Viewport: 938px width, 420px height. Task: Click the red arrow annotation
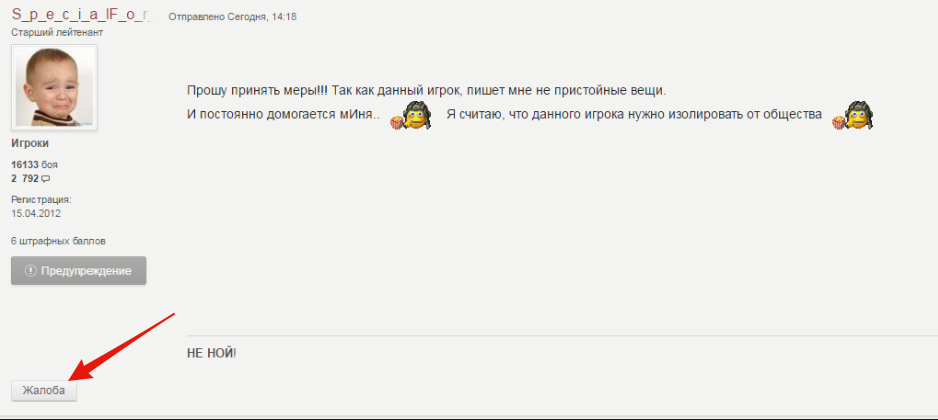click(x=121, y=346)
